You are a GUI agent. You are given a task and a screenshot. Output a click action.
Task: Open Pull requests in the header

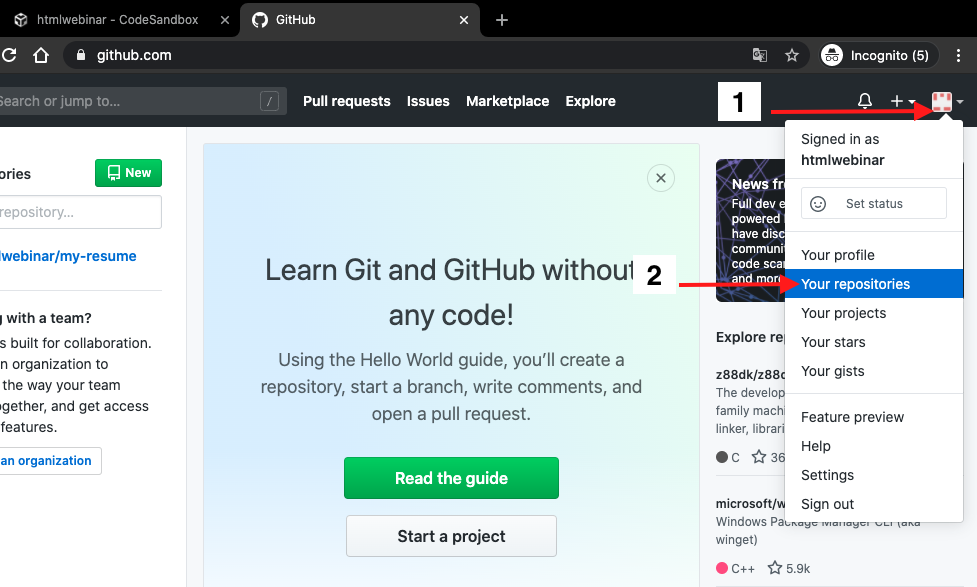coord(346,101)
